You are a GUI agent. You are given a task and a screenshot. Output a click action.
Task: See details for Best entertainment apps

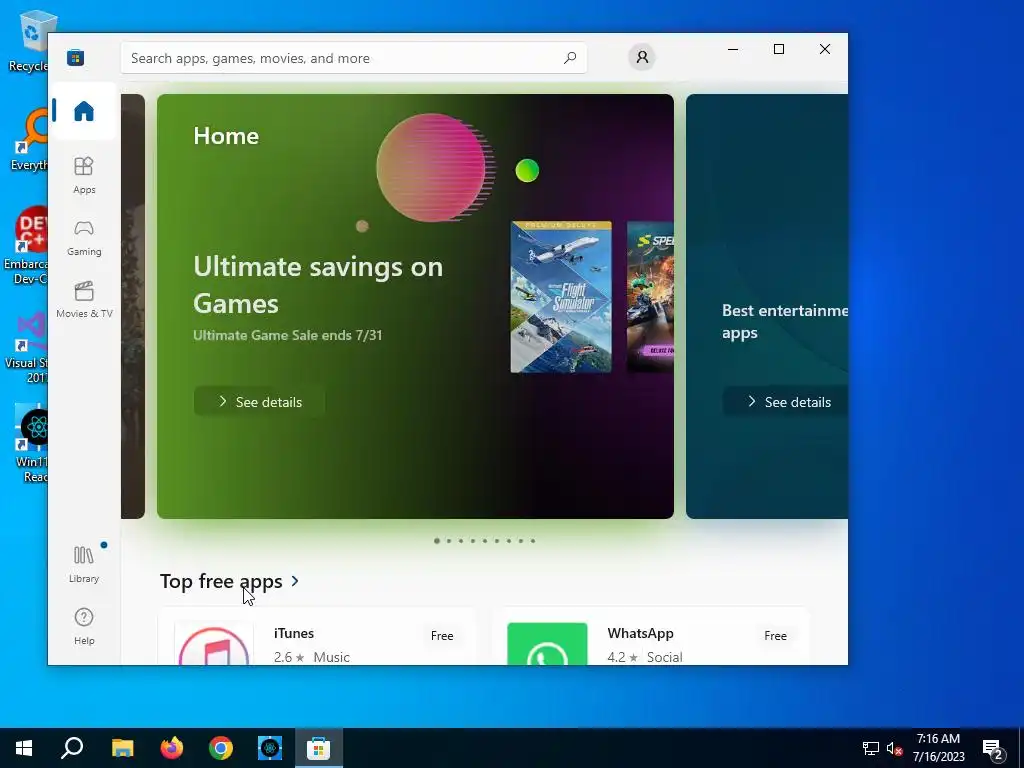pyautogui.click(x=786, y=402)
